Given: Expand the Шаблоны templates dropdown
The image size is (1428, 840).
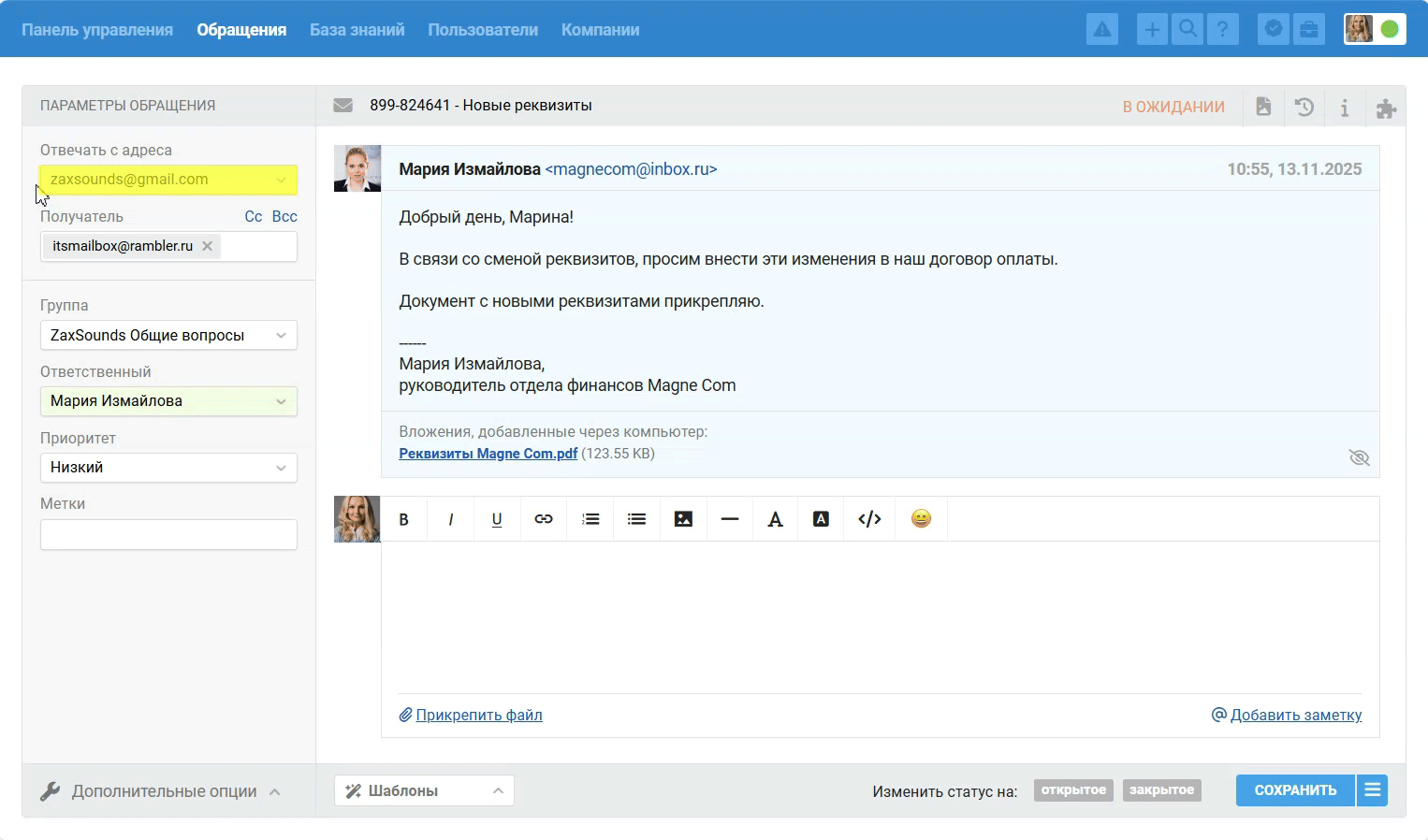Looking at the screenshot, I should pyautogui.click(x=424, y=790).
